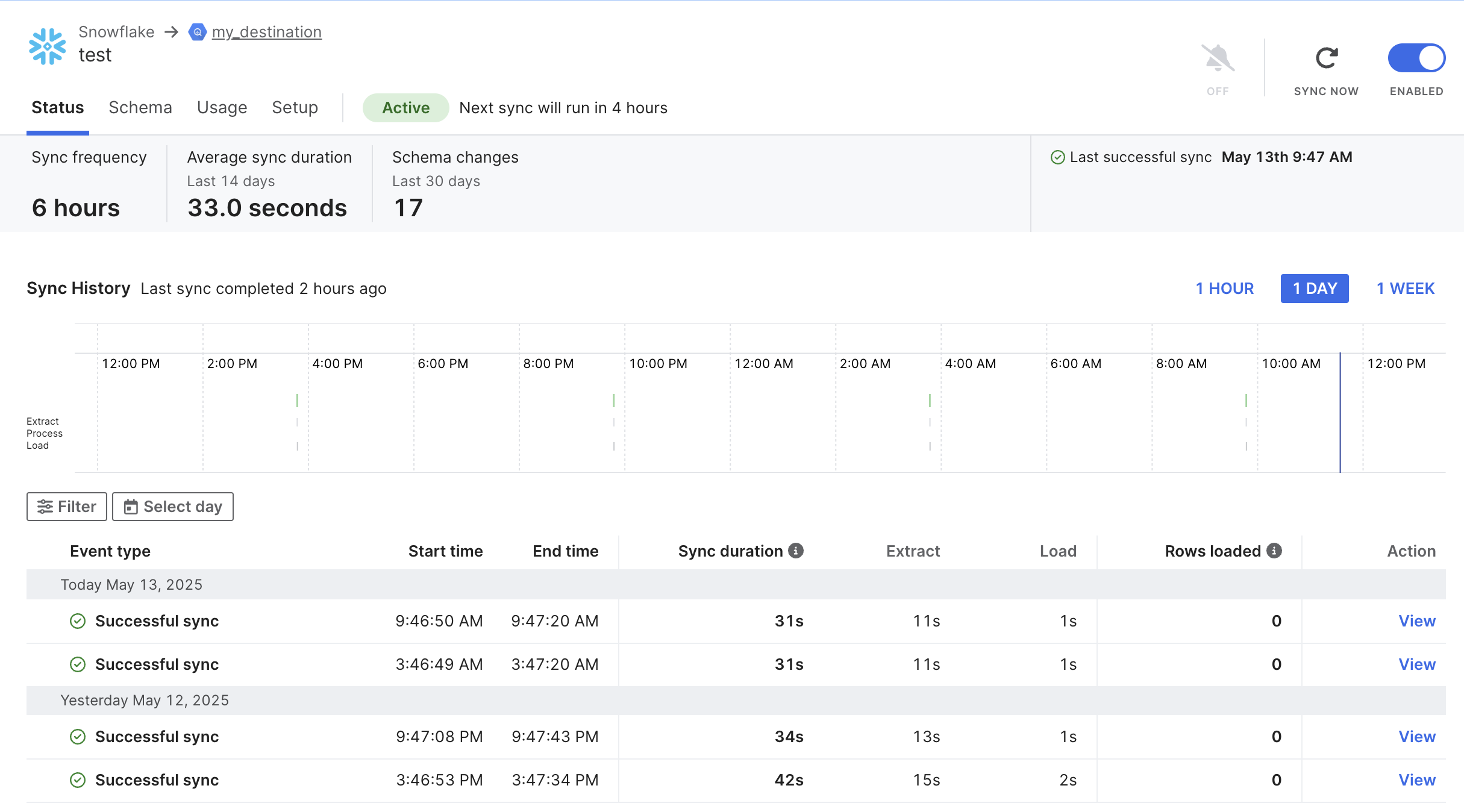This screenshot has width=1464, height=812.
Task: Open the my_destination link
Action: [x=267, y=32]
